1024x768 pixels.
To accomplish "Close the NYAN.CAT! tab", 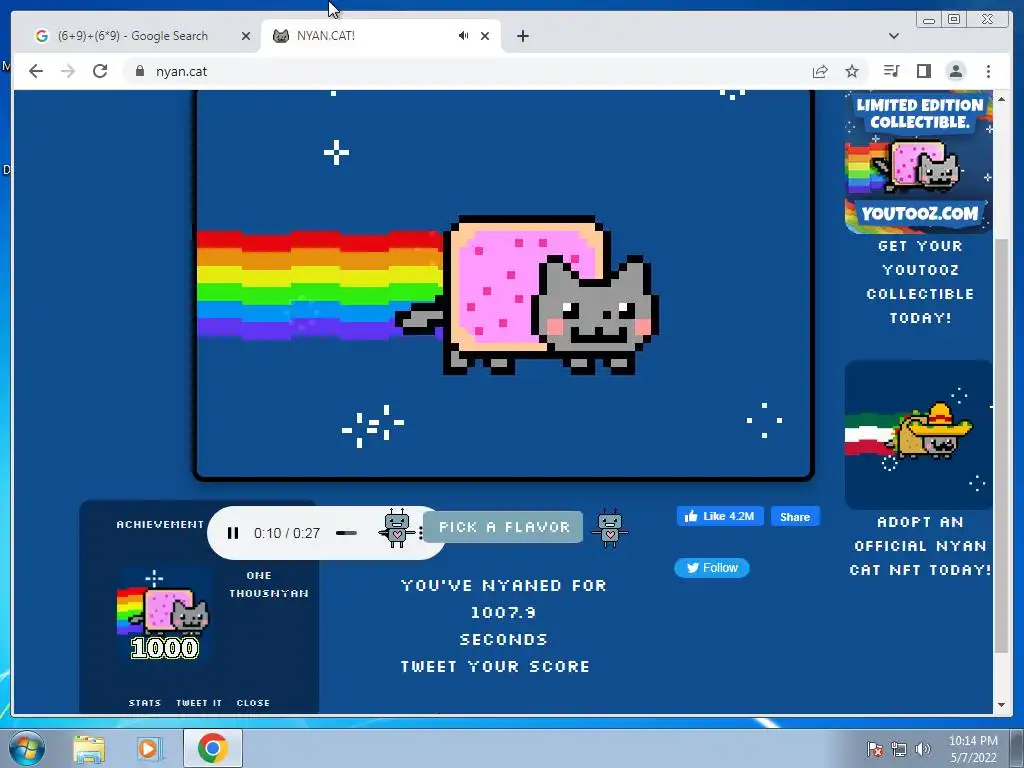I will [x=485, y=36].
